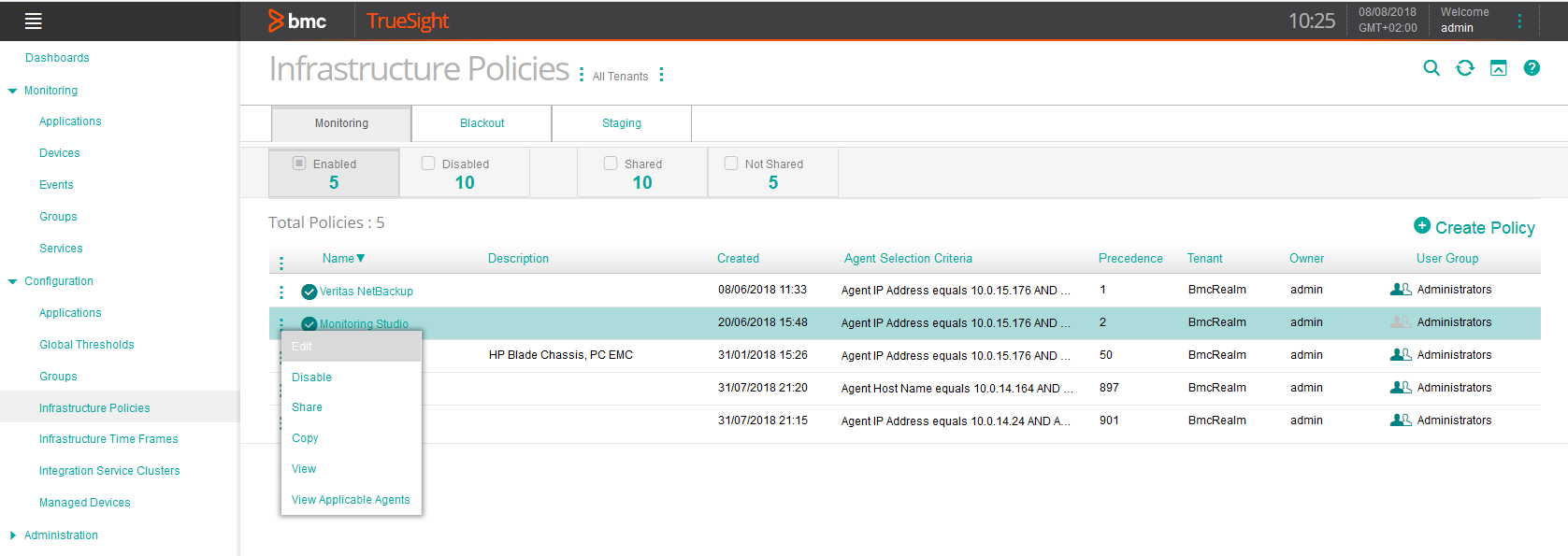Sort by Tenant column header
Image resolution: width=1568 pixels, height=556 pixels.
pyautogui.click(x=1204, y=259)
